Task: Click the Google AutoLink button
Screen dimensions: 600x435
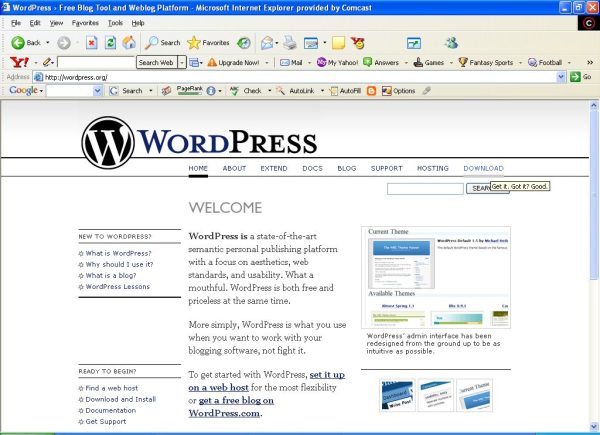Action: 295,91
